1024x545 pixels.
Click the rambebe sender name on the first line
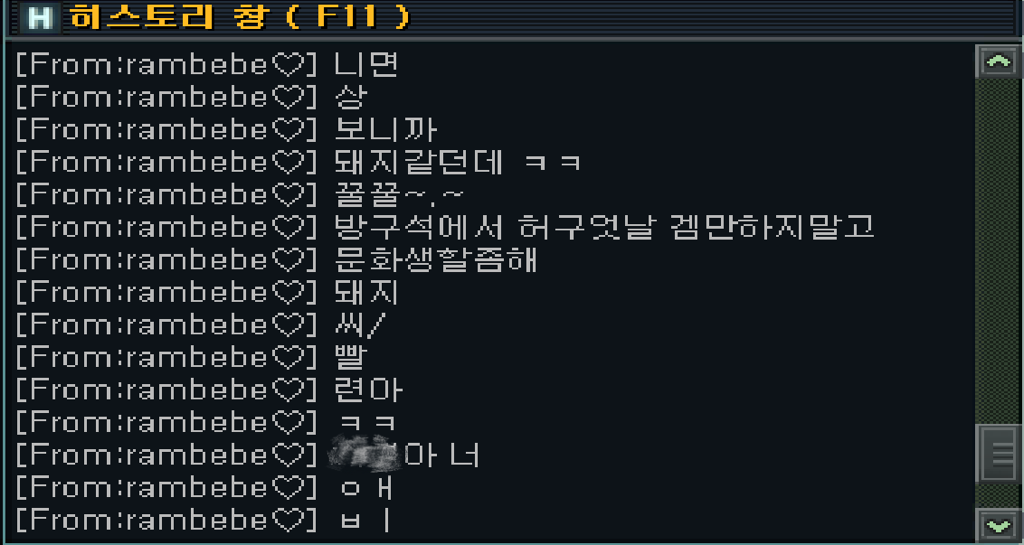click(197, 65)
